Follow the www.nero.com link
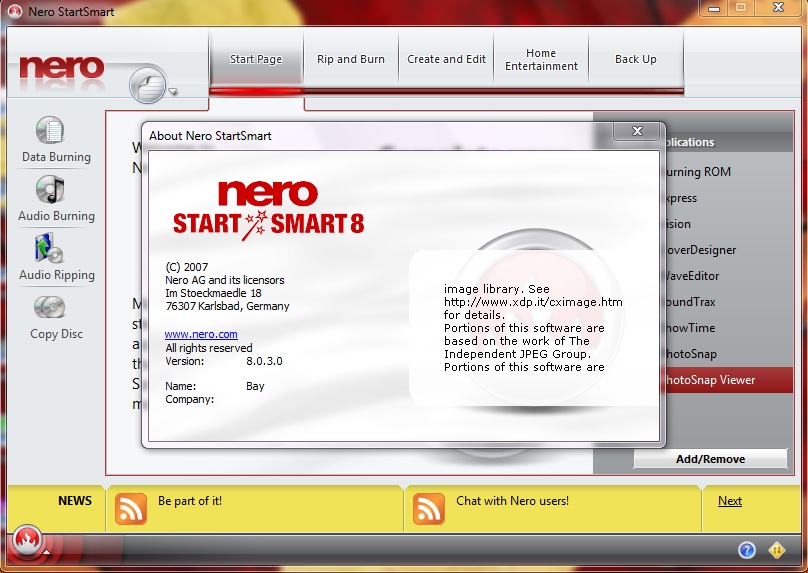 pos(201,334)
